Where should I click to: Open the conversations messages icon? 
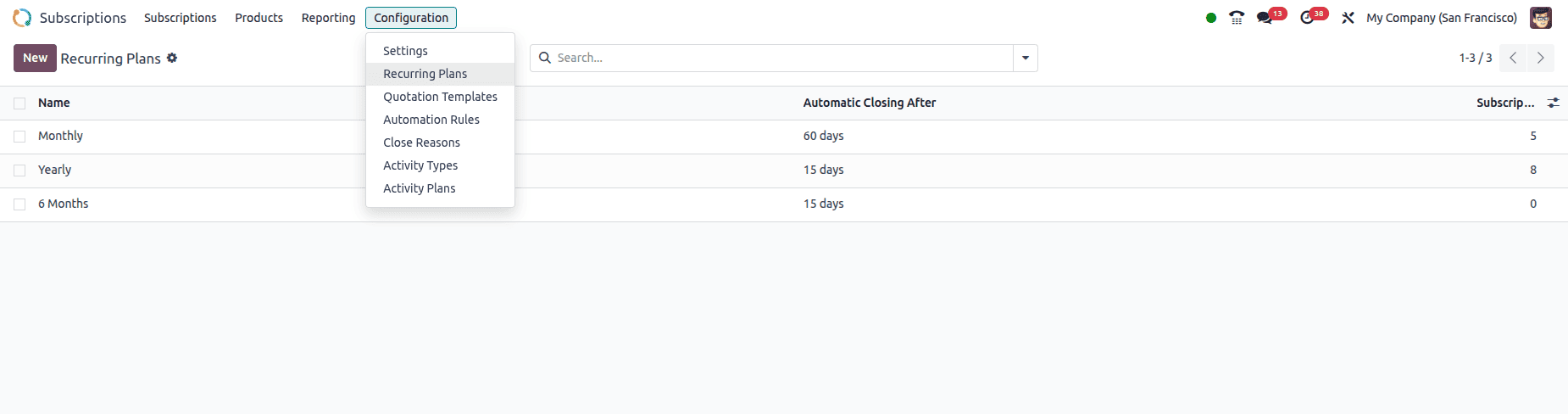pyautogui.click(x=1265, y=18)
